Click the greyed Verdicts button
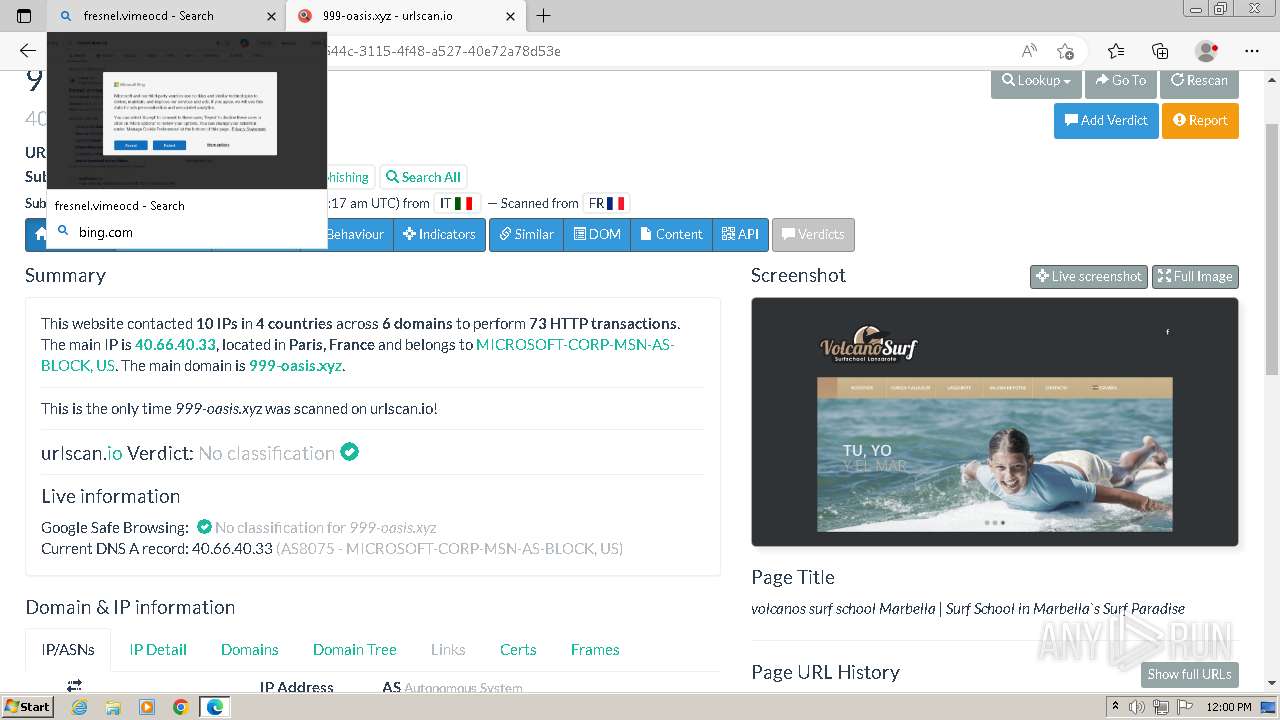The height and width of the screenshot is (720, 1280). pyautogui.click(x=813, y=234)
